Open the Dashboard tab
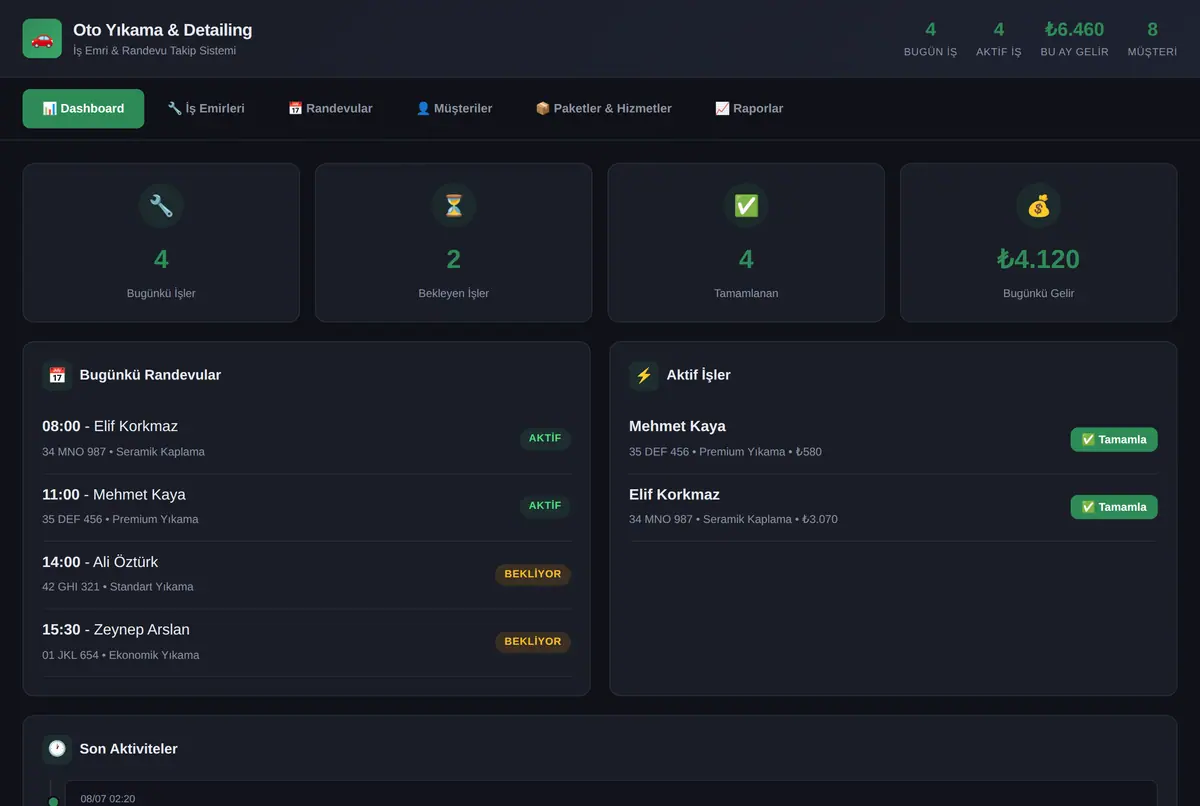 pyautogui.click(x=83, y=108)
